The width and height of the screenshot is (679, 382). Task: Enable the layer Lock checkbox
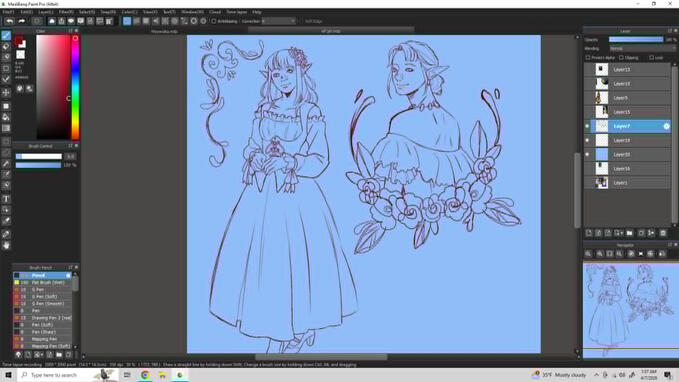[x=652, y=57]
